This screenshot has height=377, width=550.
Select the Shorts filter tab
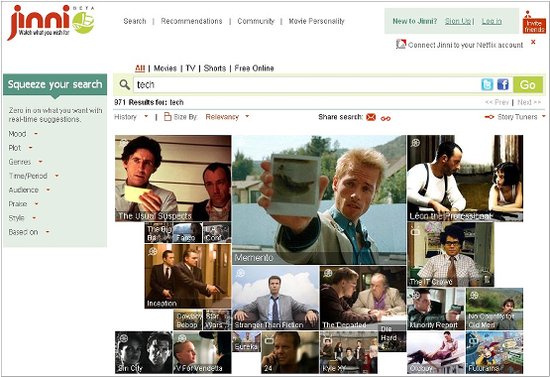click(215, 68)
